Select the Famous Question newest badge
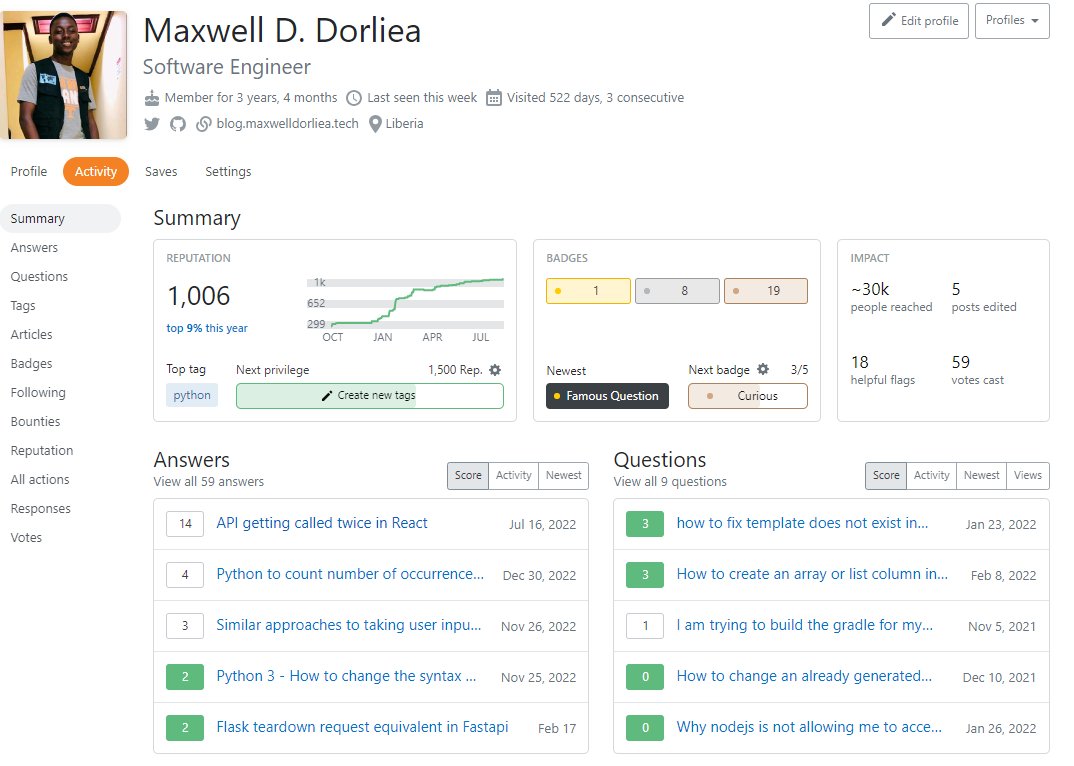 click(x=607, y=396)
